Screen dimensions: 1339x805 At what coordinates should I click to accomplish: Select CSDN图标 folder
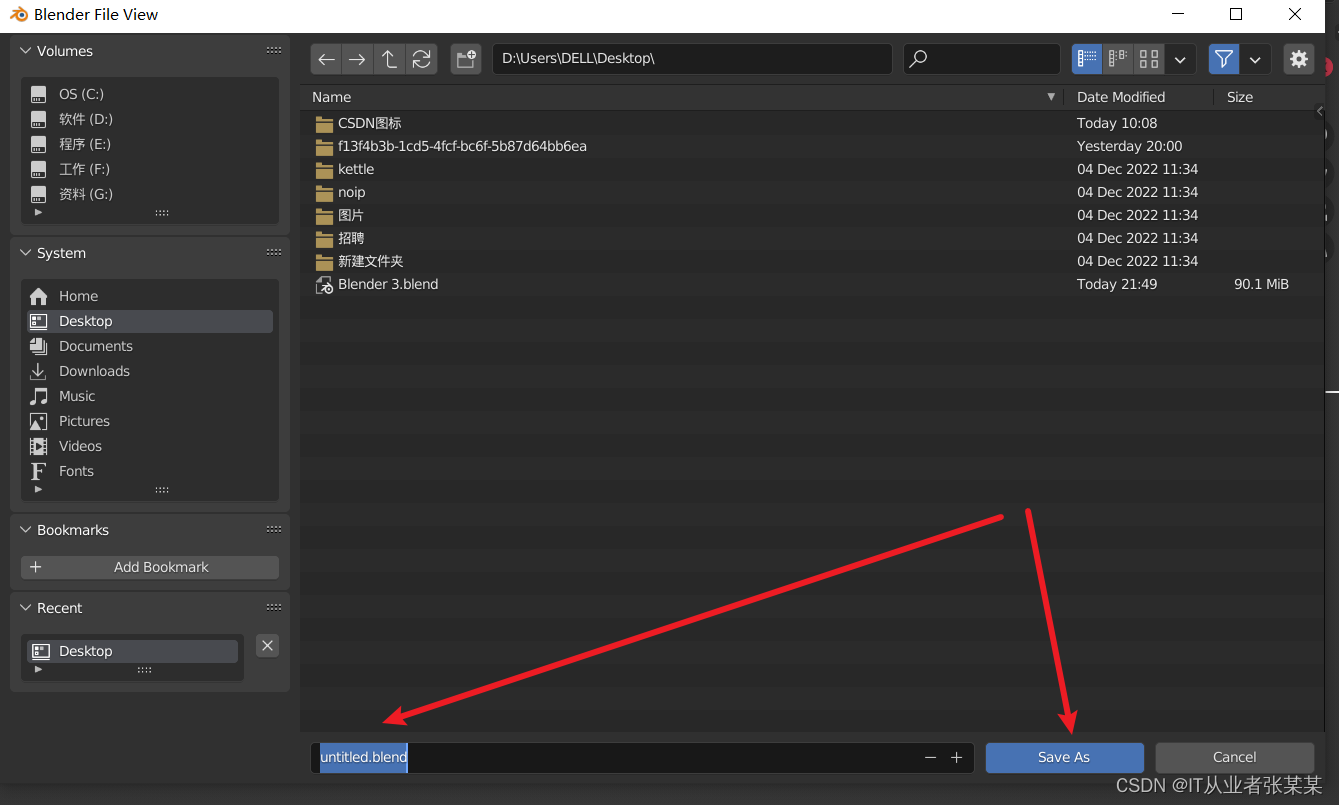(812, 123)
